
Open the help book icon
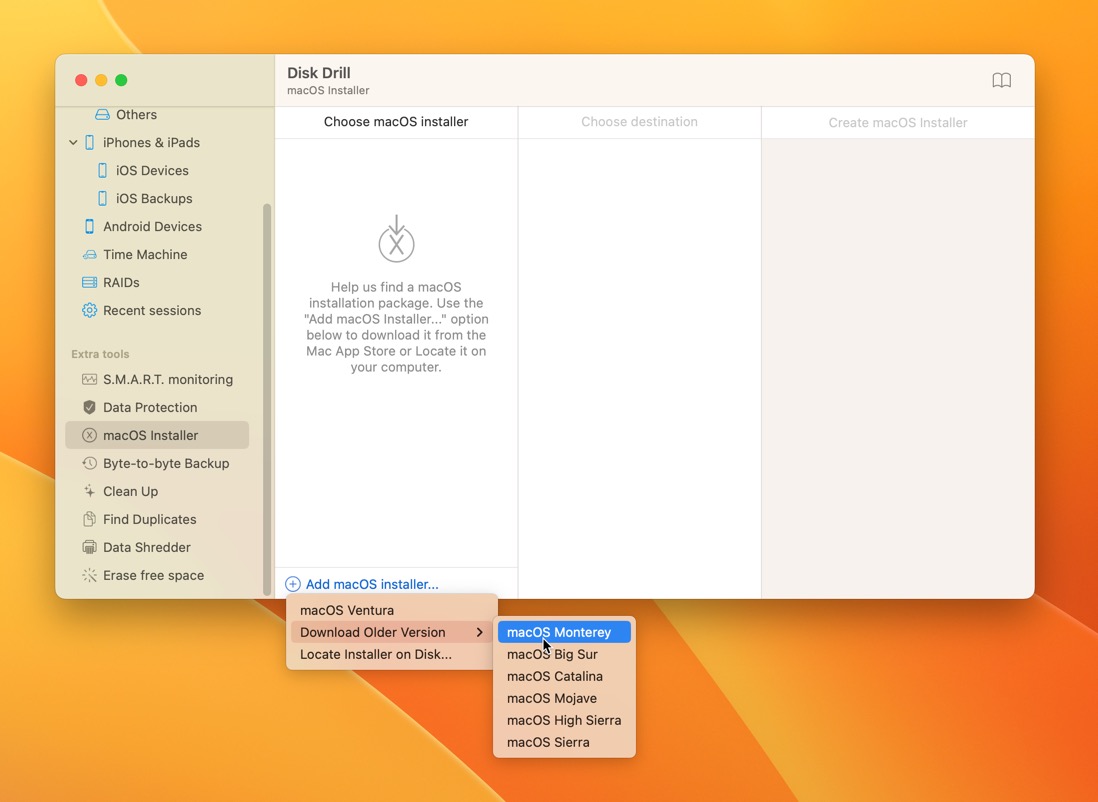point(1001,80)
